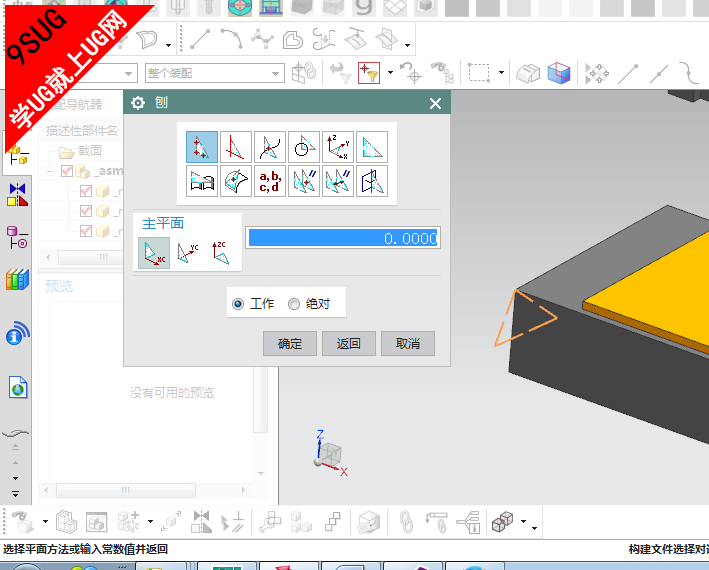Viewport: 709px width, 570px height.
Task: Select the plane perpendicular through line icon
Action: [x=372, y=181]
